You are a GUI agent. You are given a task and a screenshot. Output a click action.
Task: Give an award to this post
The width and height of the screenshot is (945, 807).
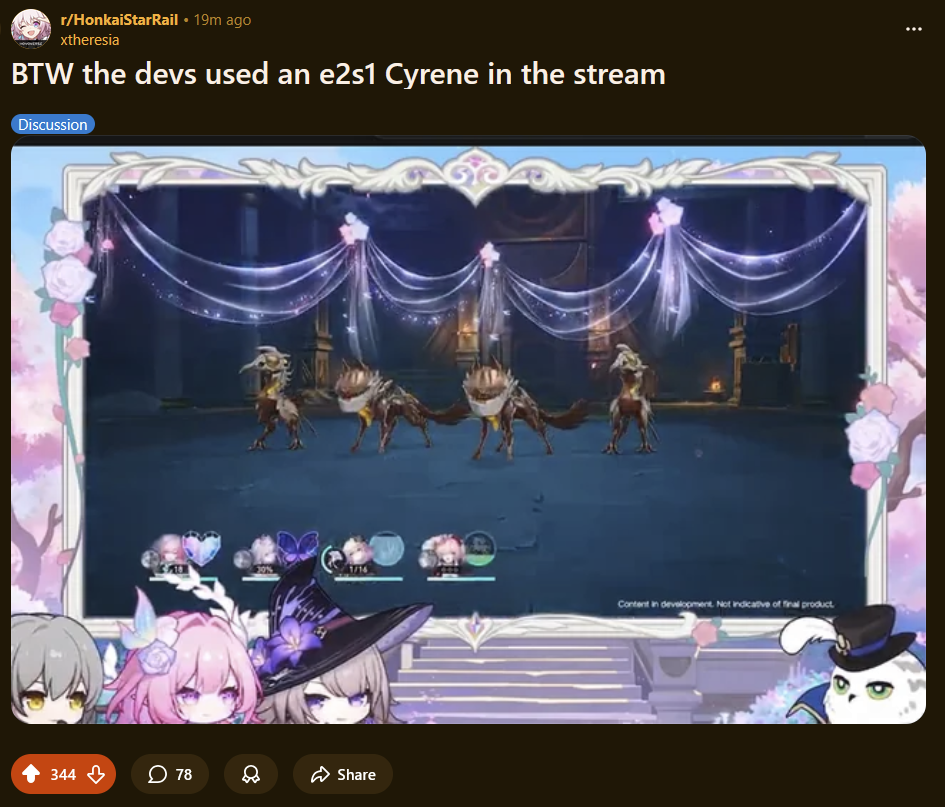click(251, 774)
